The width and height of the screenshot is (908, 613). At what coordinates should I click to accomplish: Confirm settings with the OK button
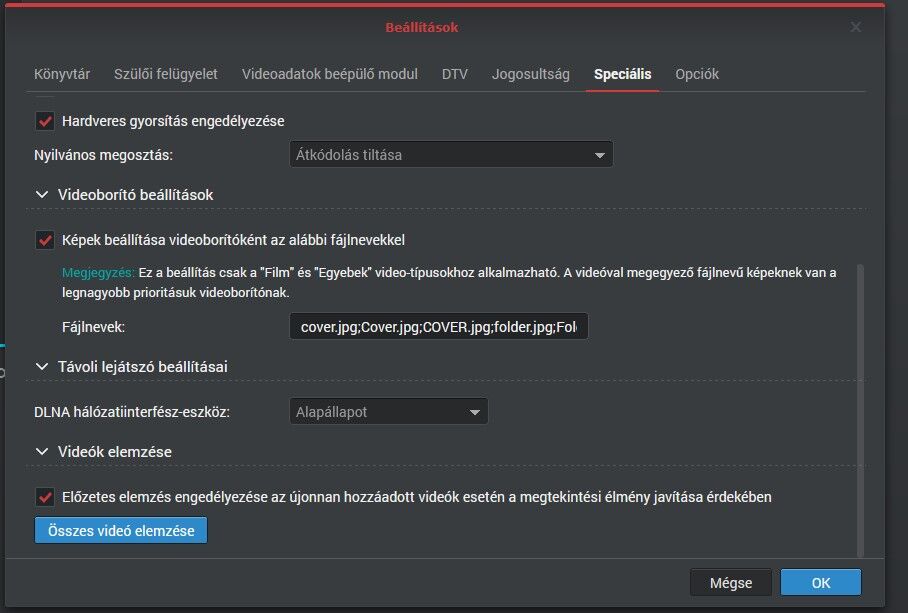point(821,582)
